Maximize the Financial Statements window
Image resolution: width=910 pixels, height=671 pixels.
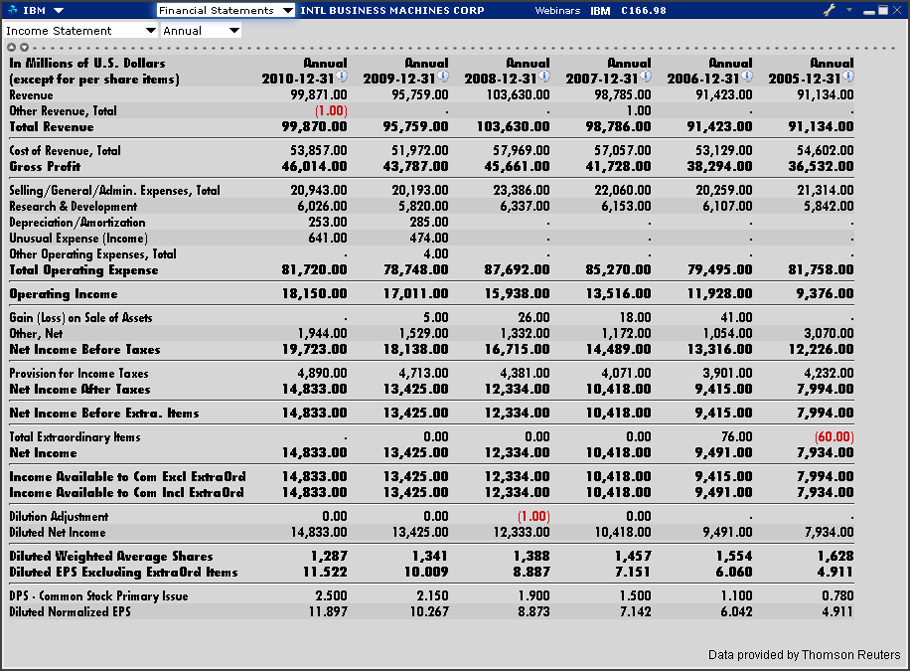883,10
